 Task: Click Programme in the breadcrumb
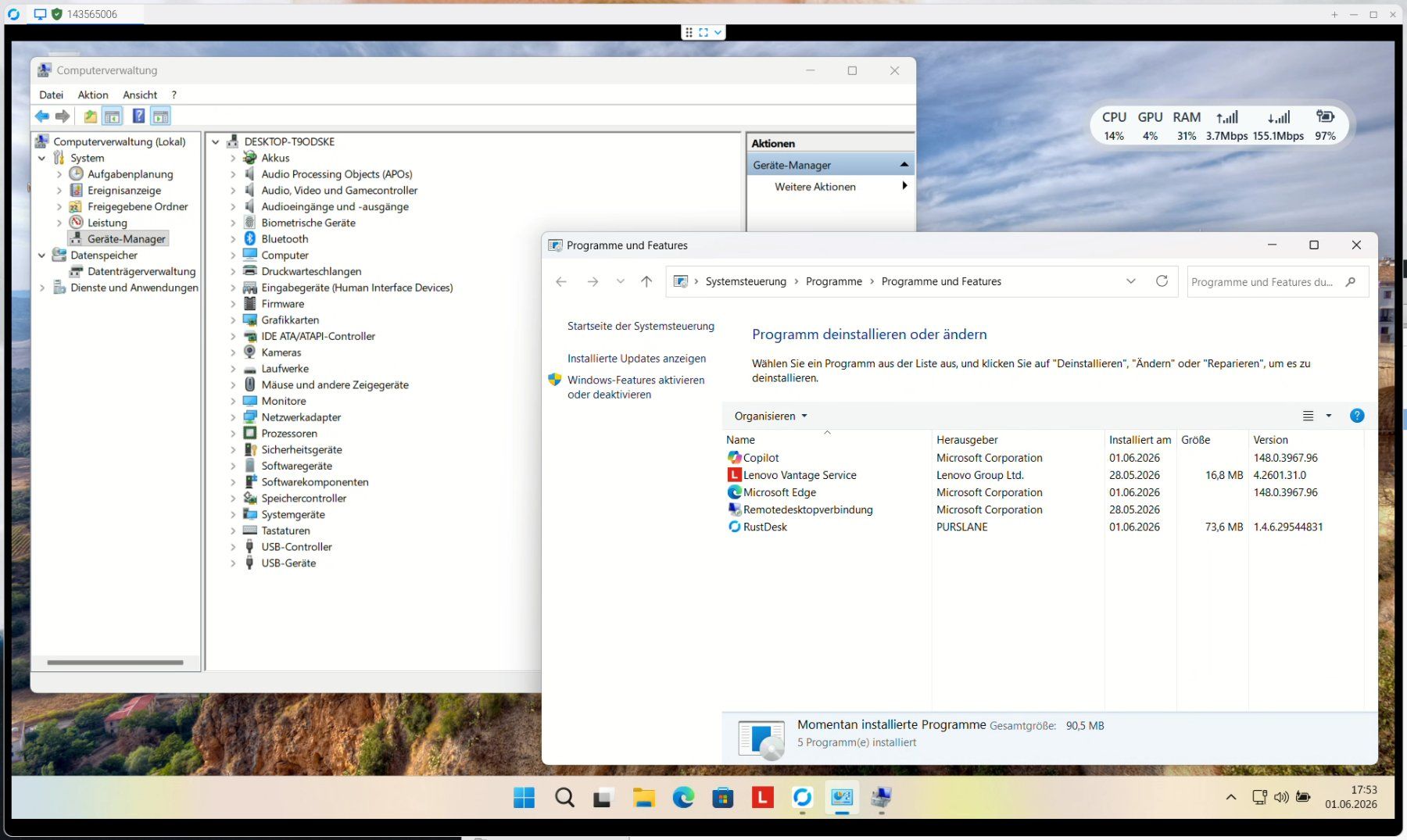[834, 281]
